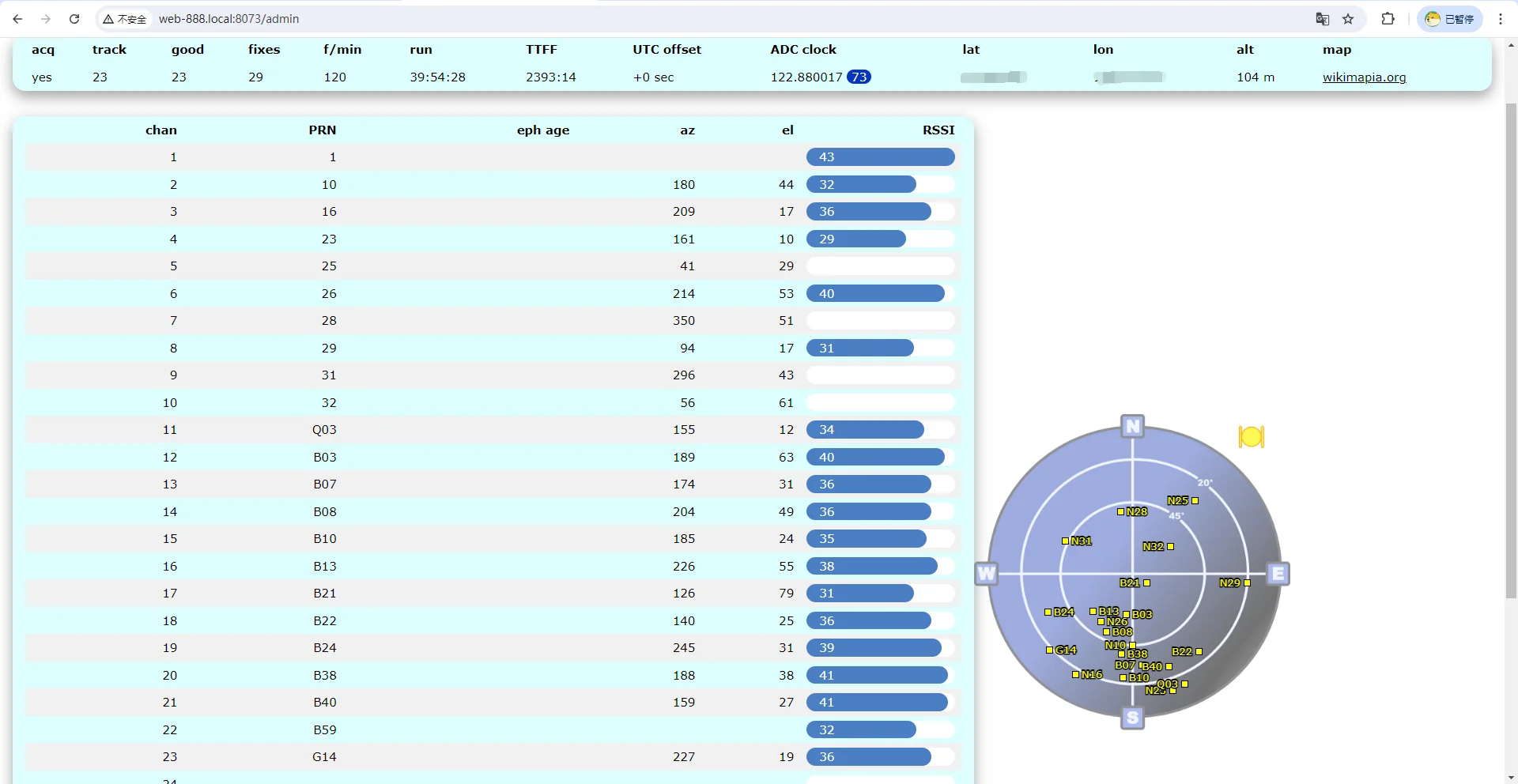Click the not-secure site info warning

[x=125, y=19]
